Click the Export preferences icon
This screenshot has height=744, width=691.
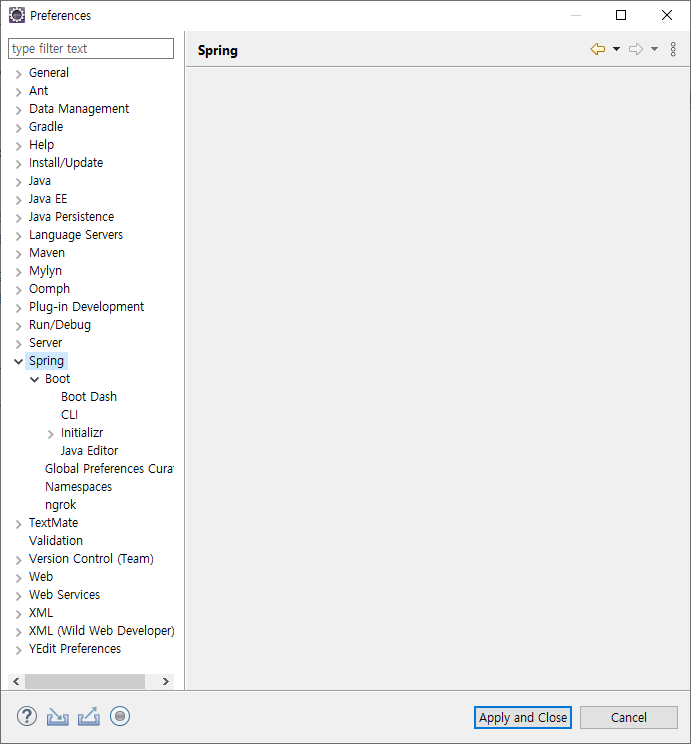click(89, 717)
